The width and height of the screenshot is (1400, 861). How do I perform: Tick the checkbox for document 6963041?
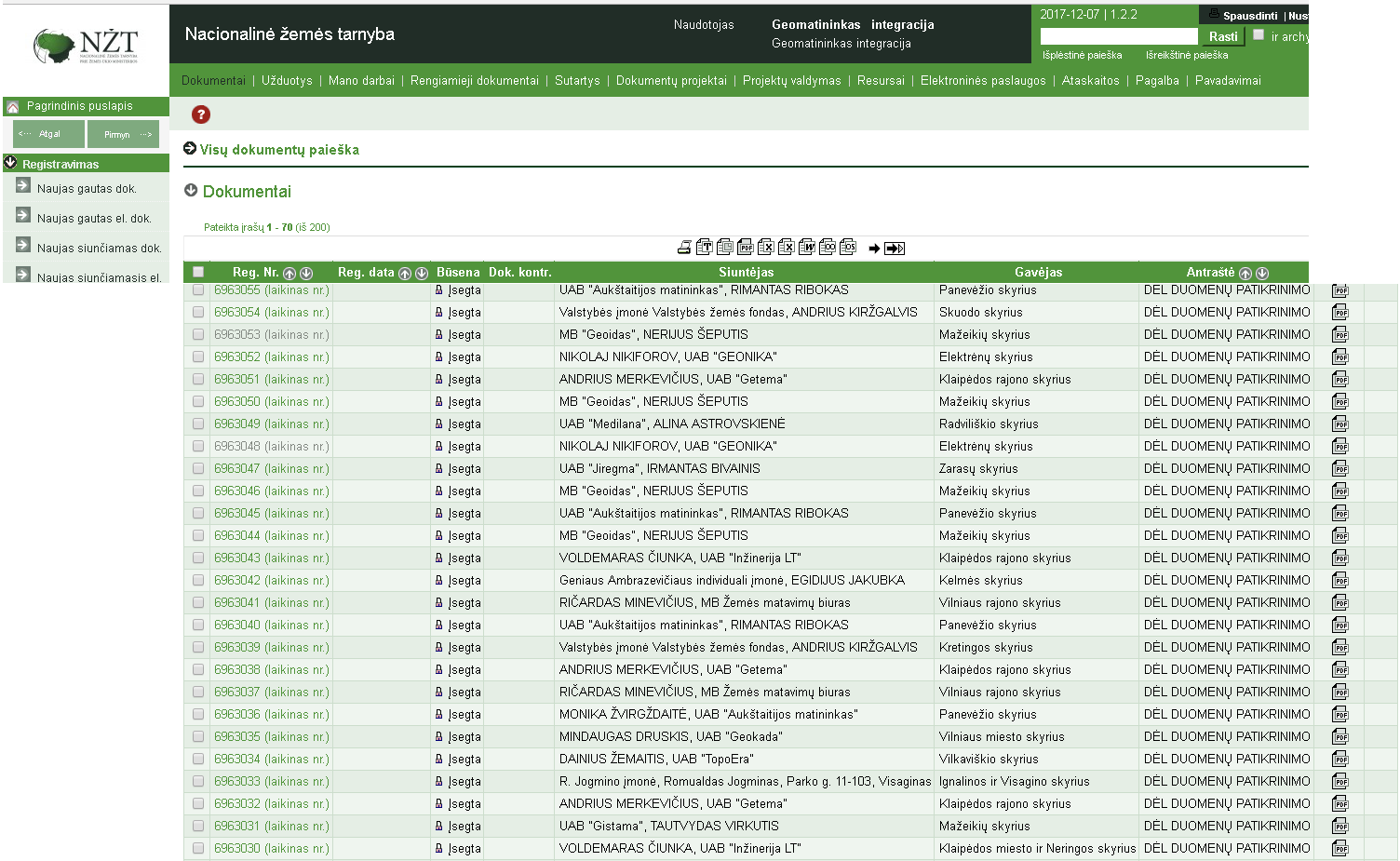click(x=198, y=602)
